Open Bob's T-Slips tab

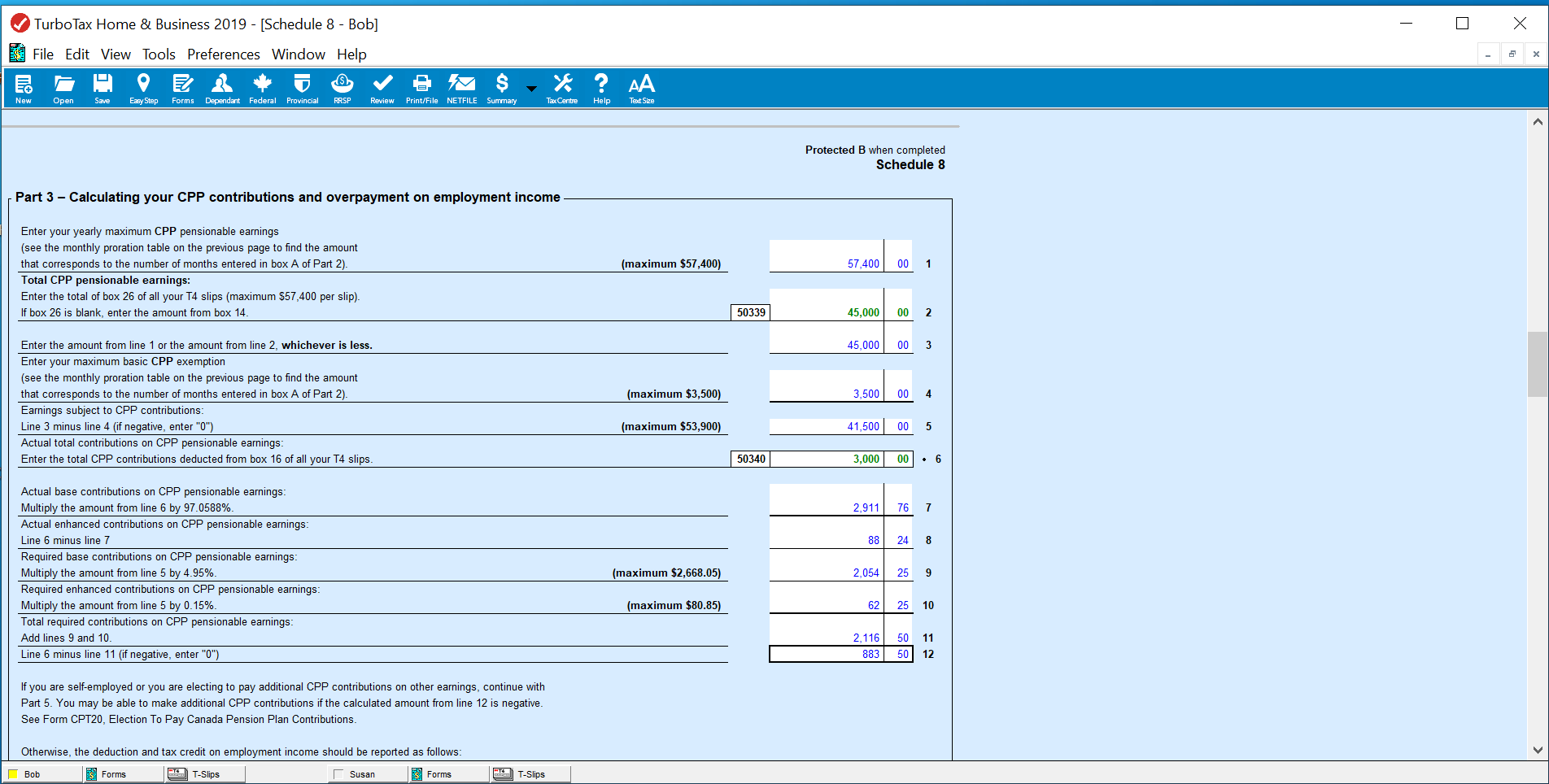pos(205,774)
